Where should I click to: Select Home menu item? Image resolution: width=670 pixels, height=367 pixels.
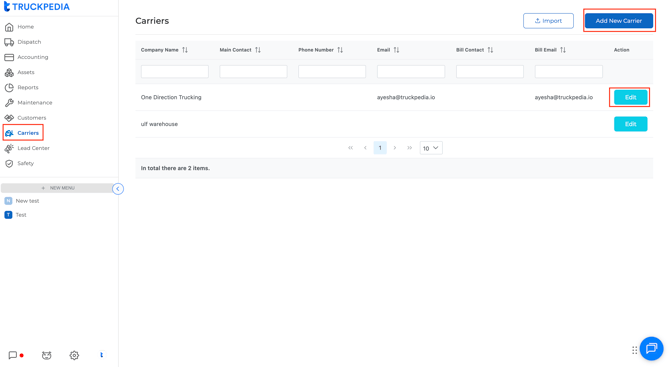point(26,27)
